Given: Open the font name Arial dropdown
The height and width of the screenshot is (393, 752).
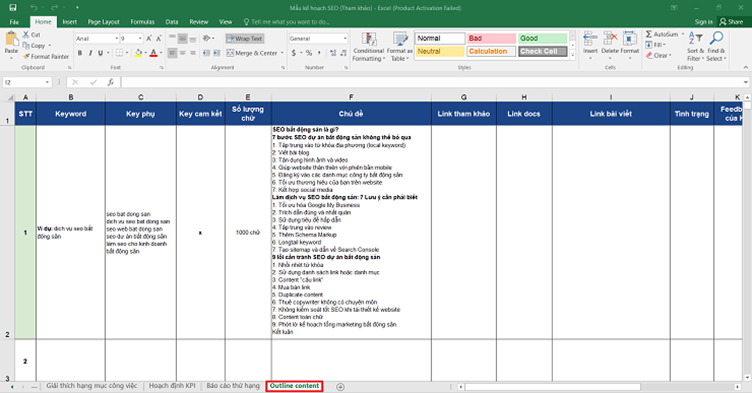Looking at the screenshot, I should coord(117,38).
